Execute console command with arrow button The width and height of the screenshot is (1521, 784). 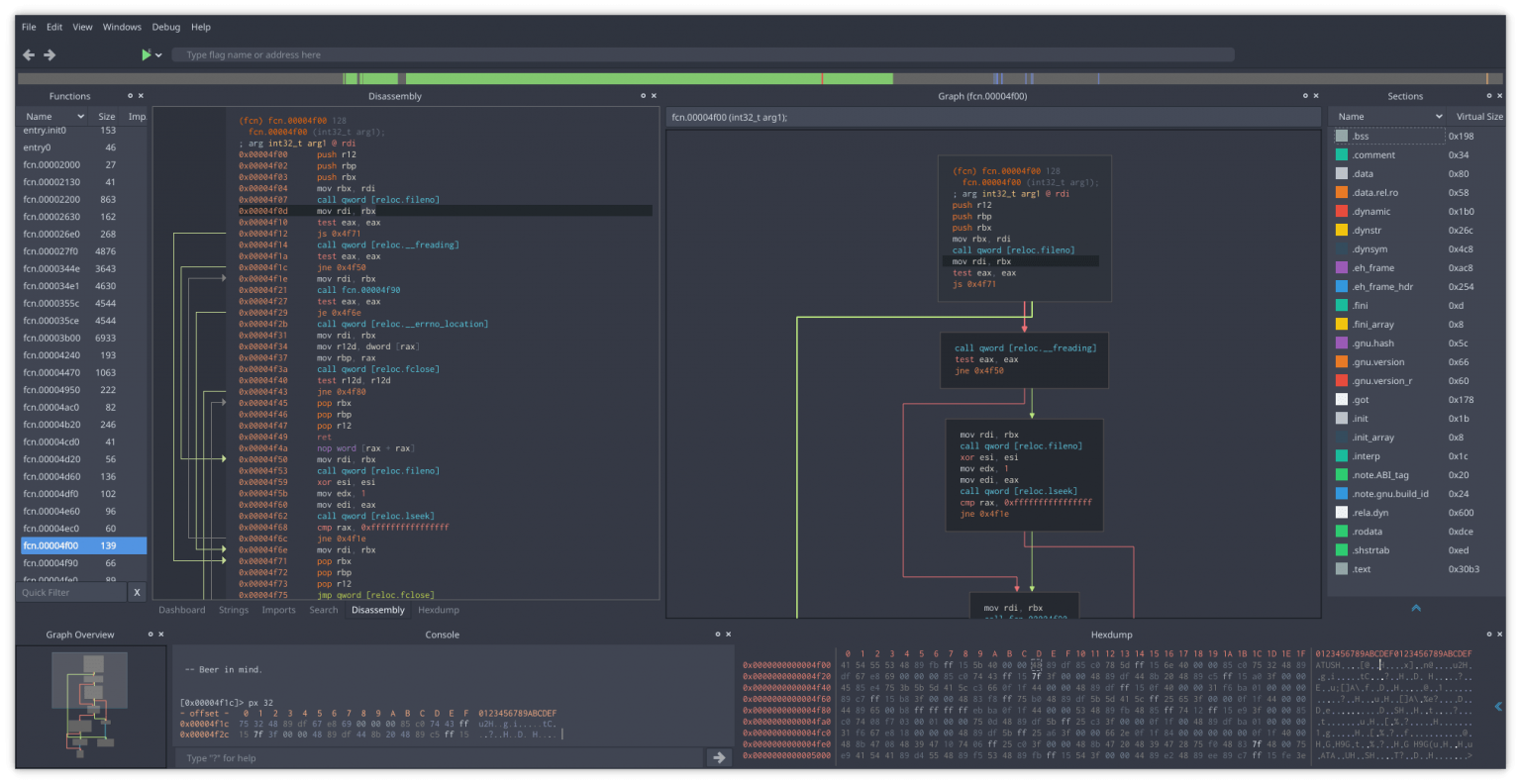(x=719, y=758)
